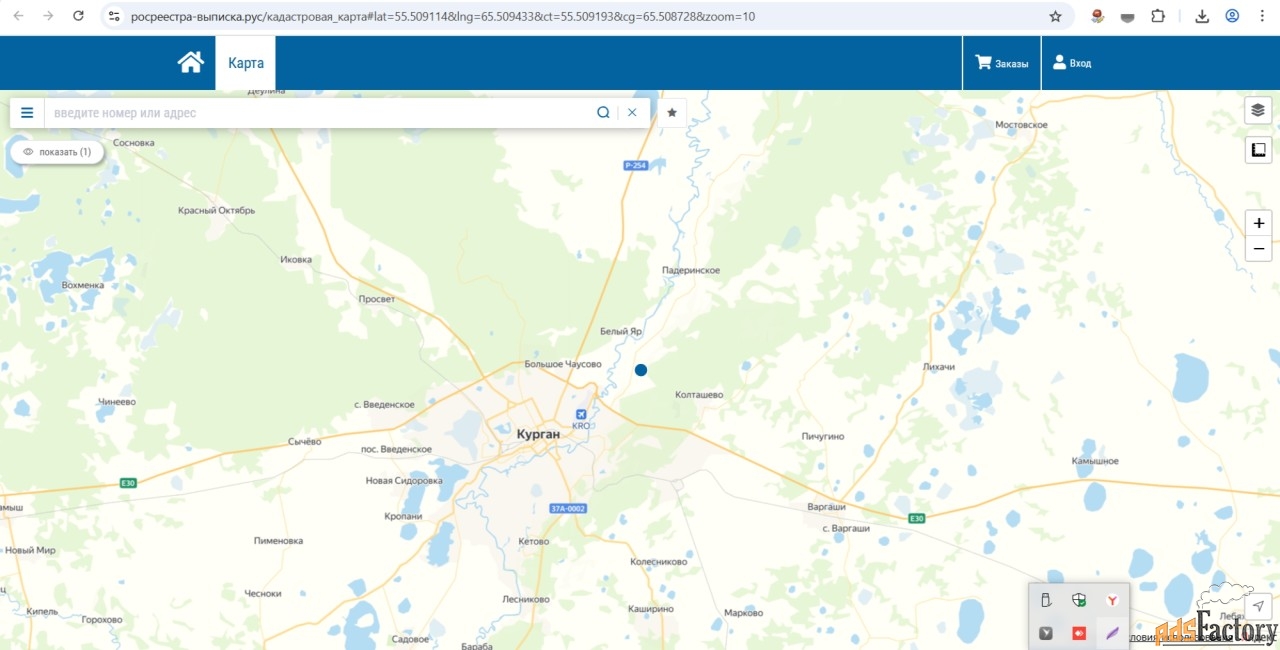Select the Красный Октябрь label on the map
This screenshot has height=650, width=1280.
(x=216, y=211)
